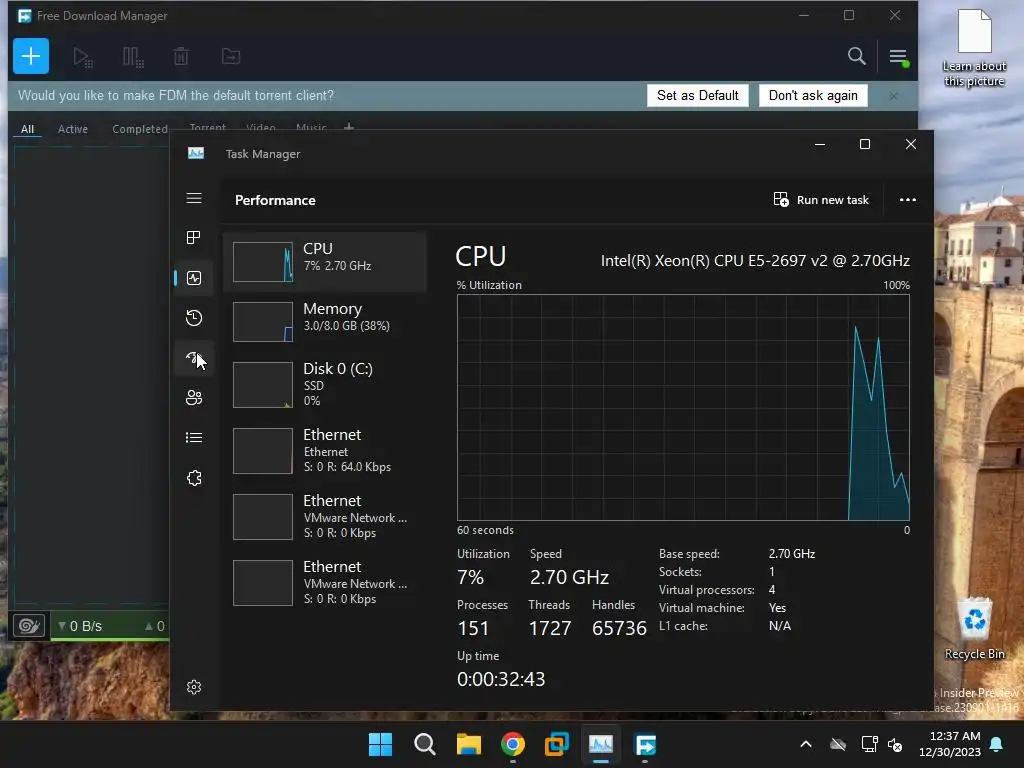The width and height of the screenshot is (1024, 768).
Task: Click Free Download Manager taskbar icon
Action: click(x=645, y=744)
